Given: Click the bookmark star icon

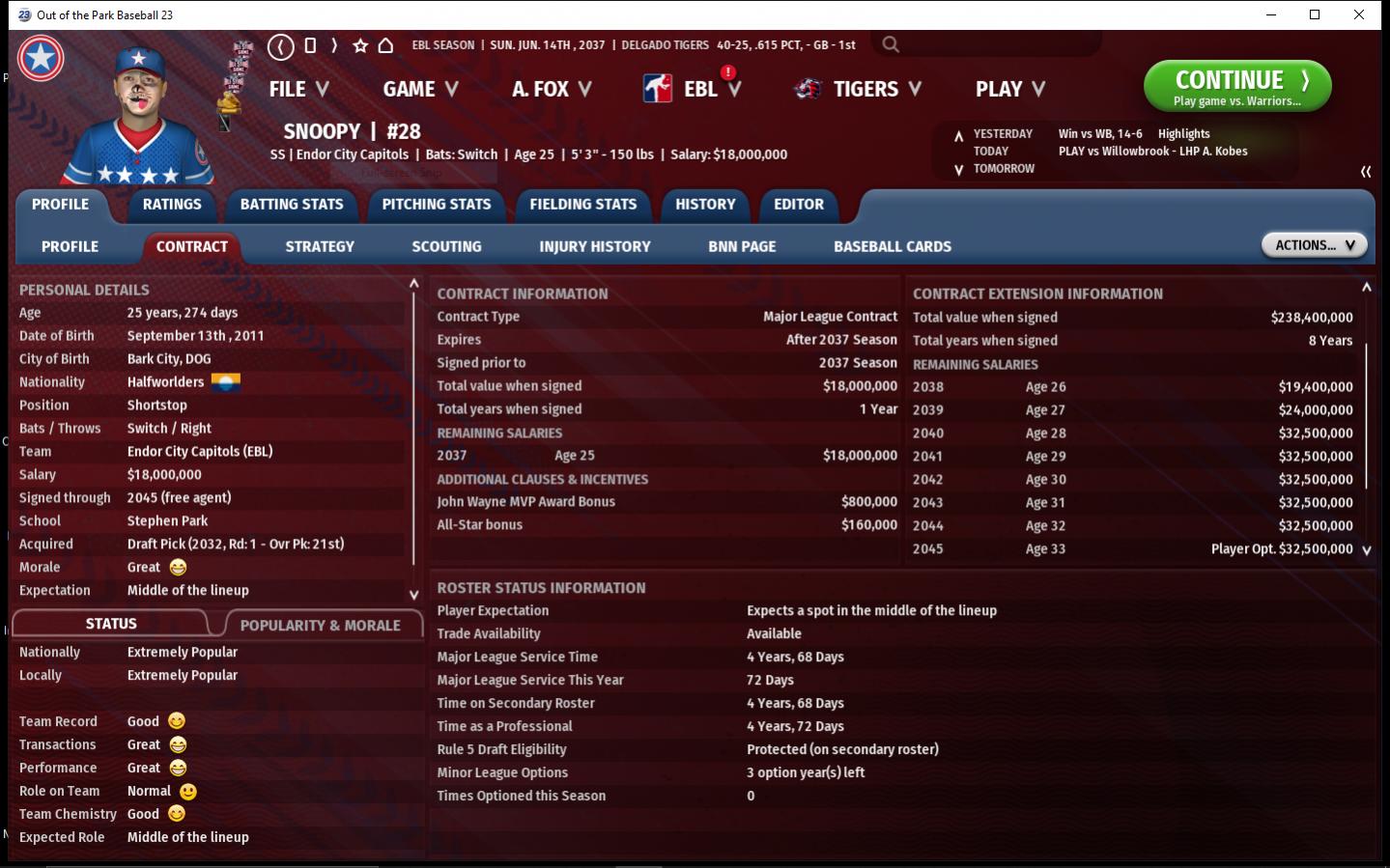Looking at the screenshot, I should click(x=360, y=45).
